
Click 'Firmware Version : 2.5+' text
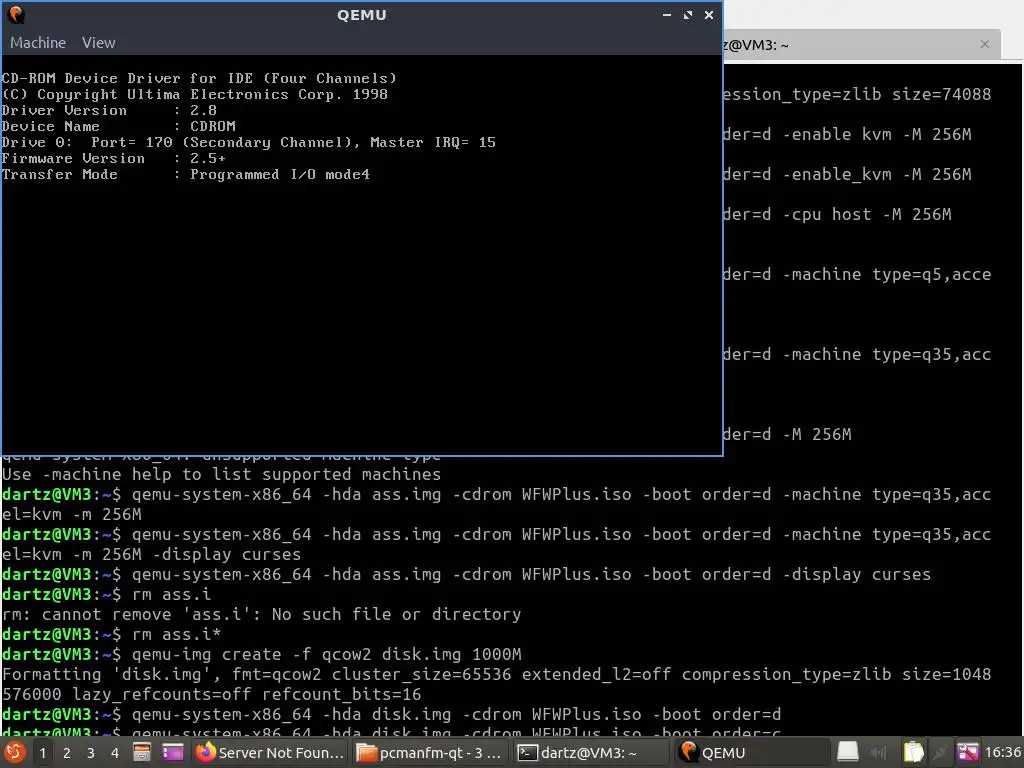pyautogui.click(x=114, y=158)
